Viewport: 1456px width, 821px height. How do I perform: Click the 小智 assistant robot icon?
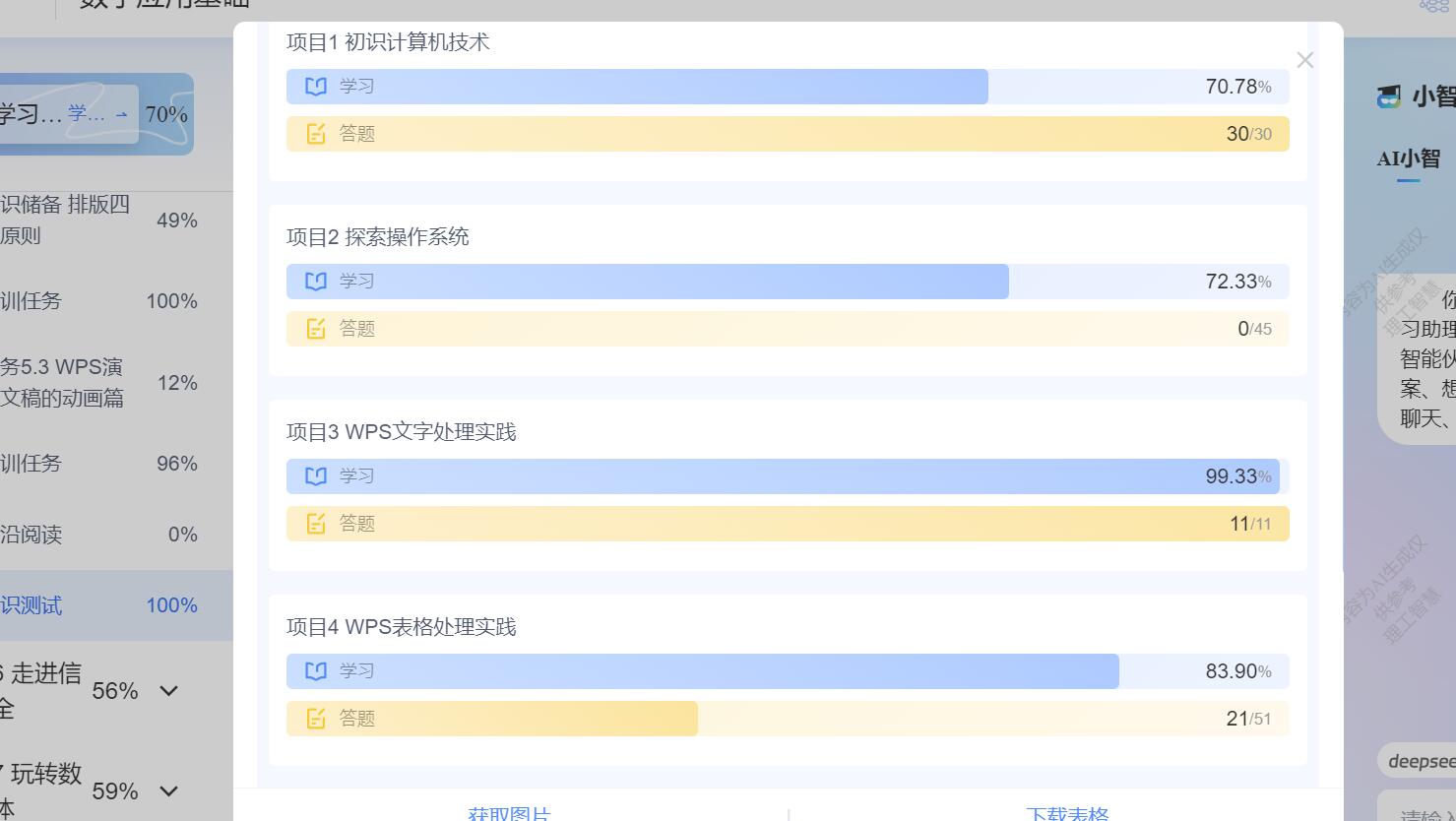pyautogui.click(x=1389, y=96)
